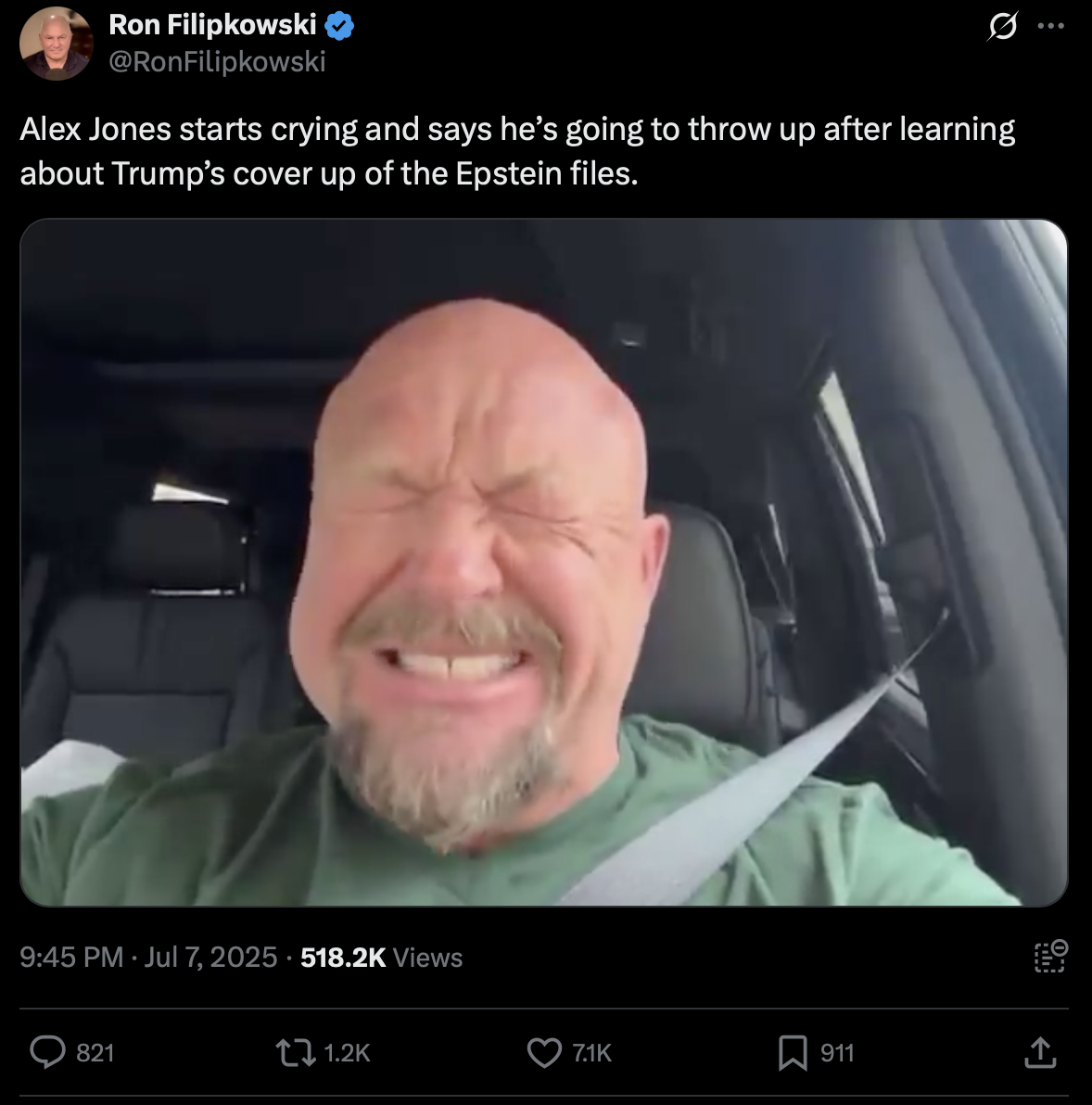Open the @RonFilipkowski handle link
The height and width of the screenshot is (1105, 1092).
coord(217,62)
